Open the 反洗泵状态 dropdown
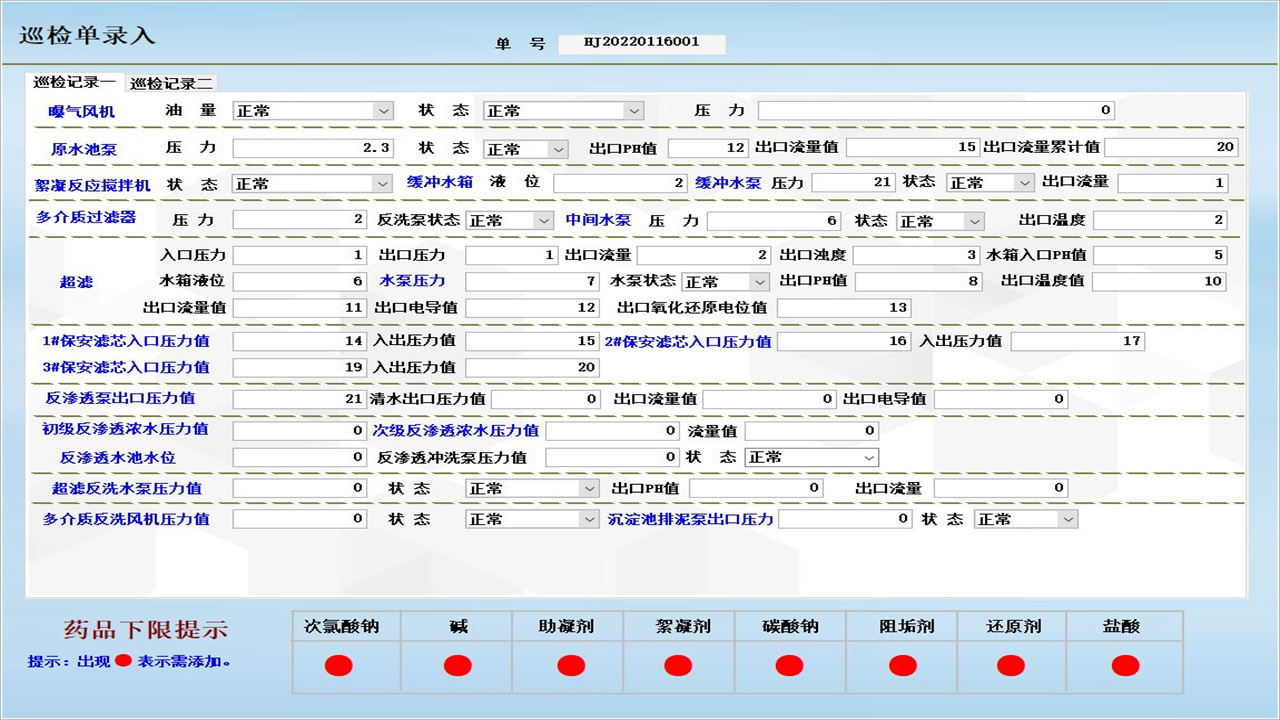 tap(543, 221)
